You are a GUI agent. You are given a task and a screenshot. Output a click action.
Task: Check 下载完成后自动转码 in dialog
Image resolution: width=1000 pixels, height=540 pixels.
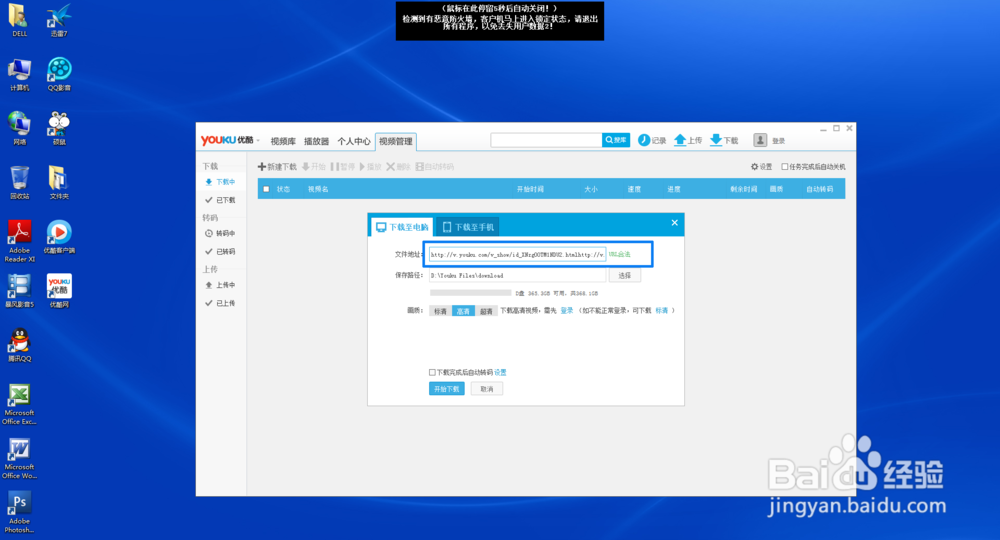pos(432,372)
